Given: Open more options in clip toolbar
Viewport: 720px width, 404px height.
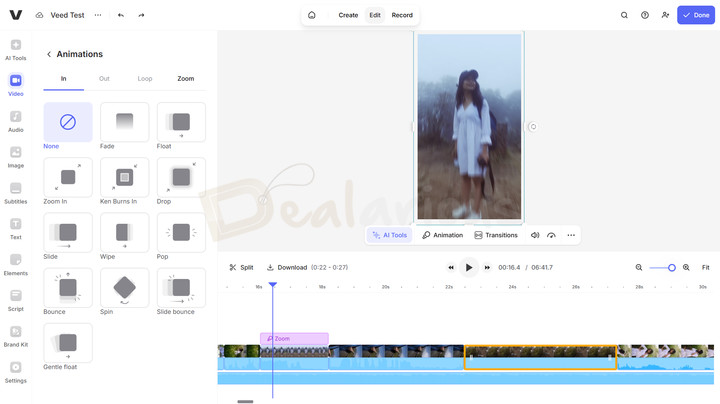Looking at the screenshot, I should click(x=571, y=235).
